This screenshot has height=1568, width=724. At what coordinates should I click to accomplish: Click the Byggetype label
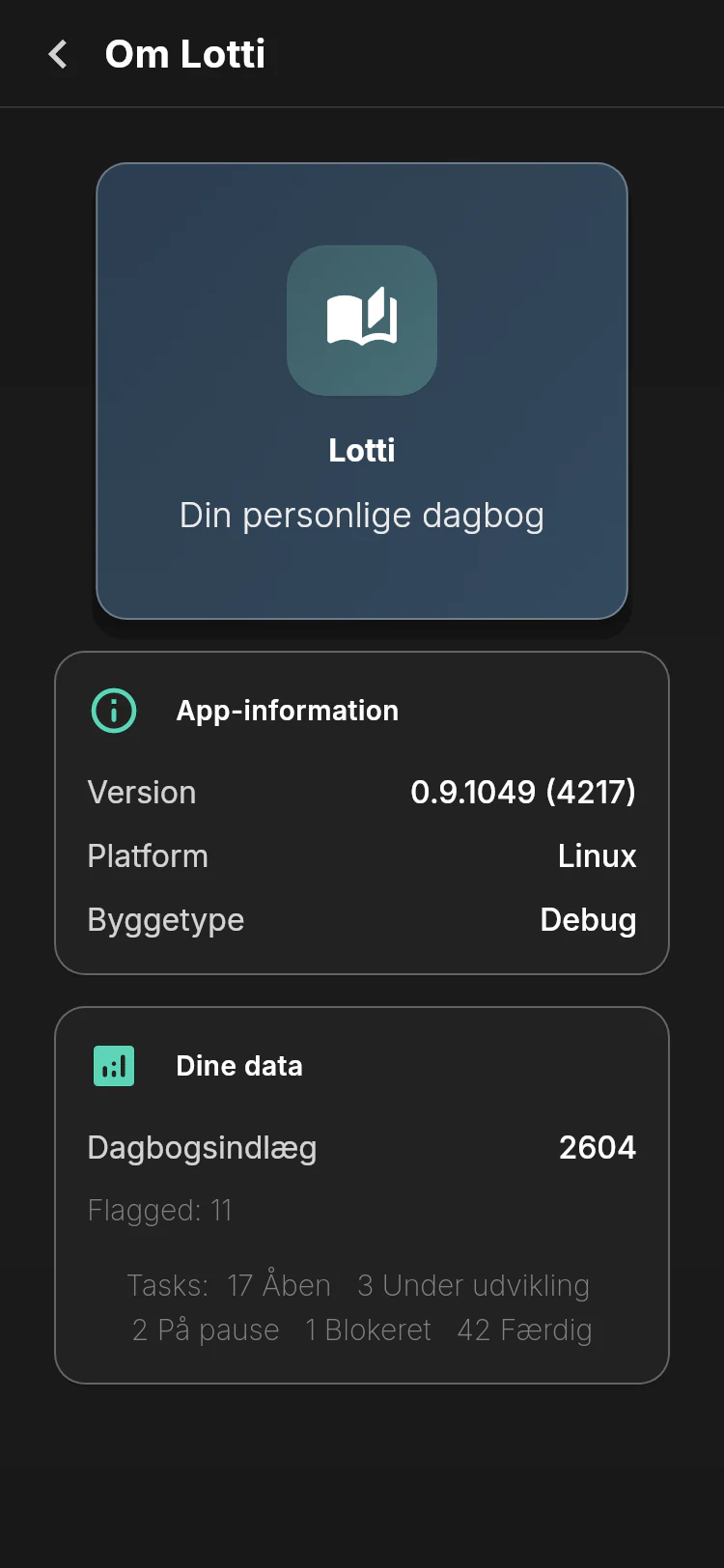(x=166, y=920)
